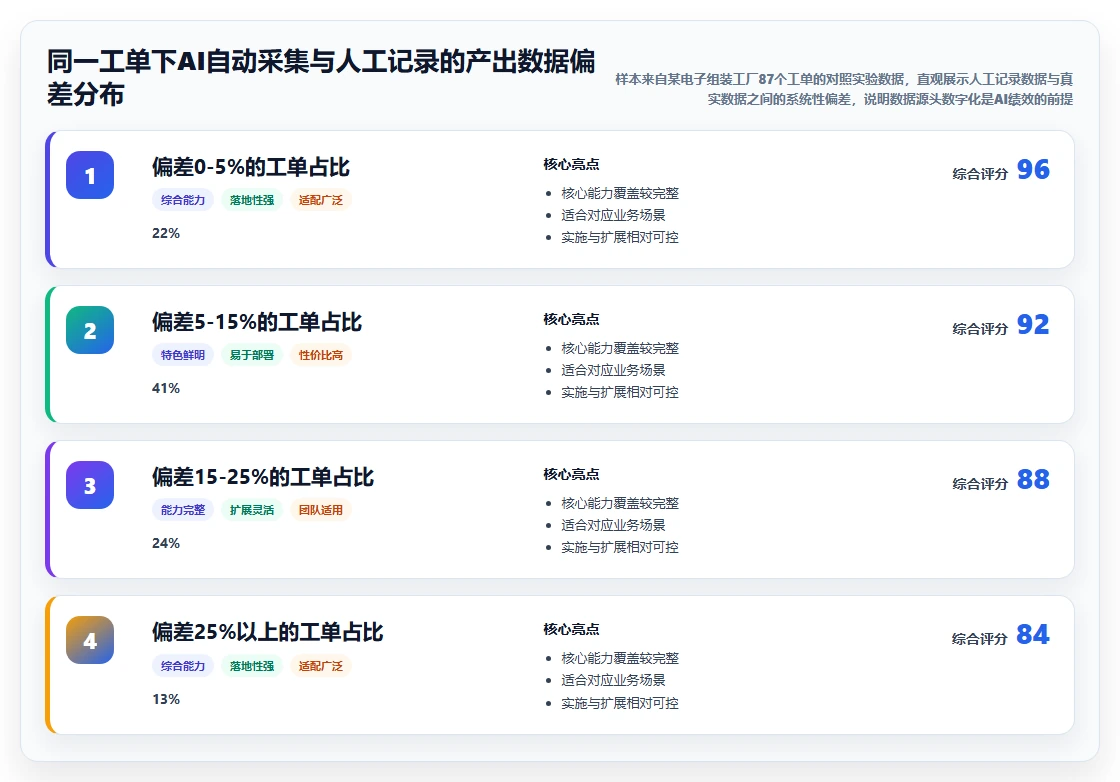Click the 适配广泛 tag in card 1
1120x782 pixels.
coord(321,200)
